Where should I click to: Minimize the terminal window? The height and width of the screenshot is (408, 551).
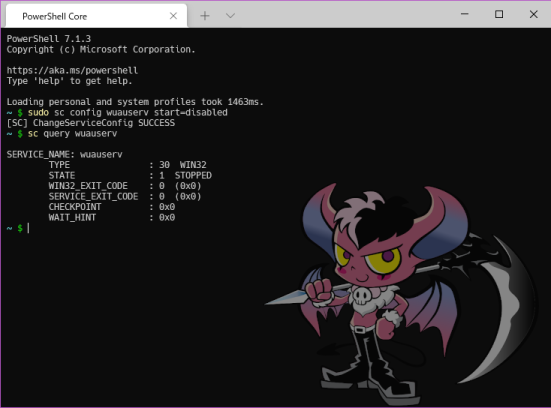tap(465, 14)
